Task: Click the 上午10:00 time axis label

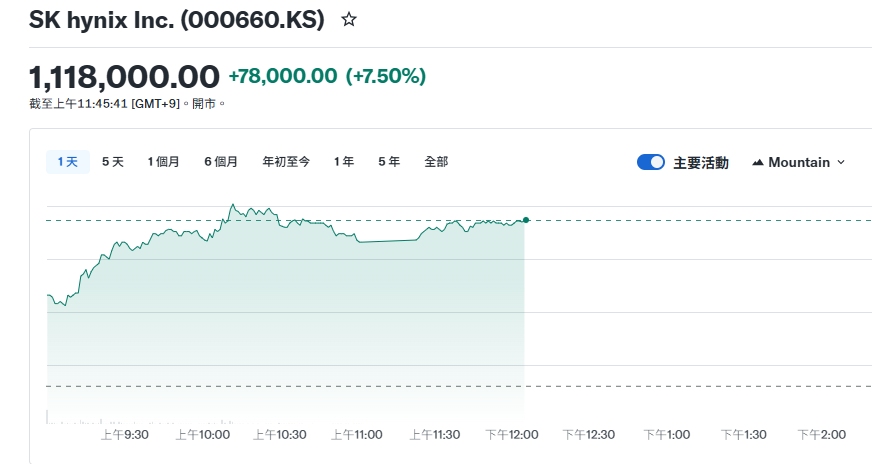Action: tap(203, 434)
